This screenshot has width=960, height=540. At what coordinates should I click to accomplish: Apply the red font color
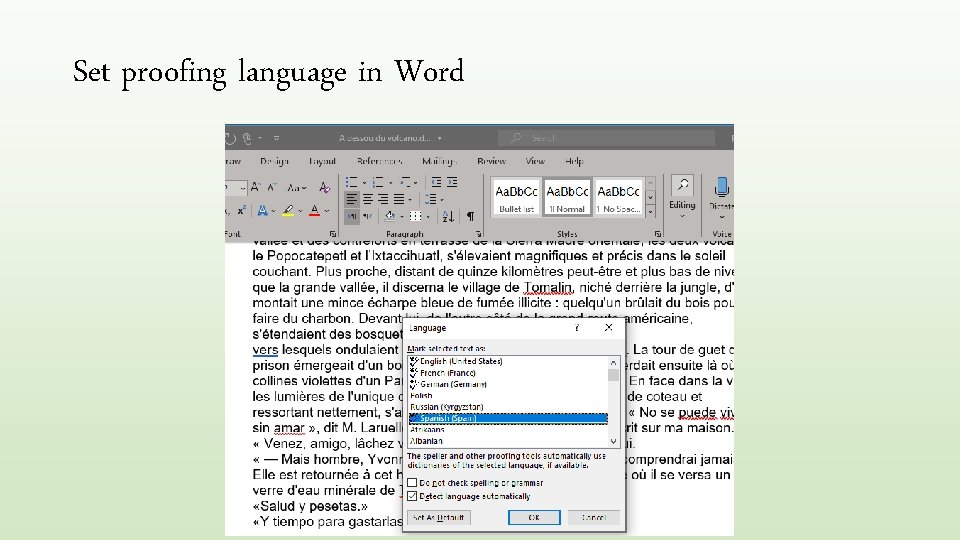click(315, 211)
